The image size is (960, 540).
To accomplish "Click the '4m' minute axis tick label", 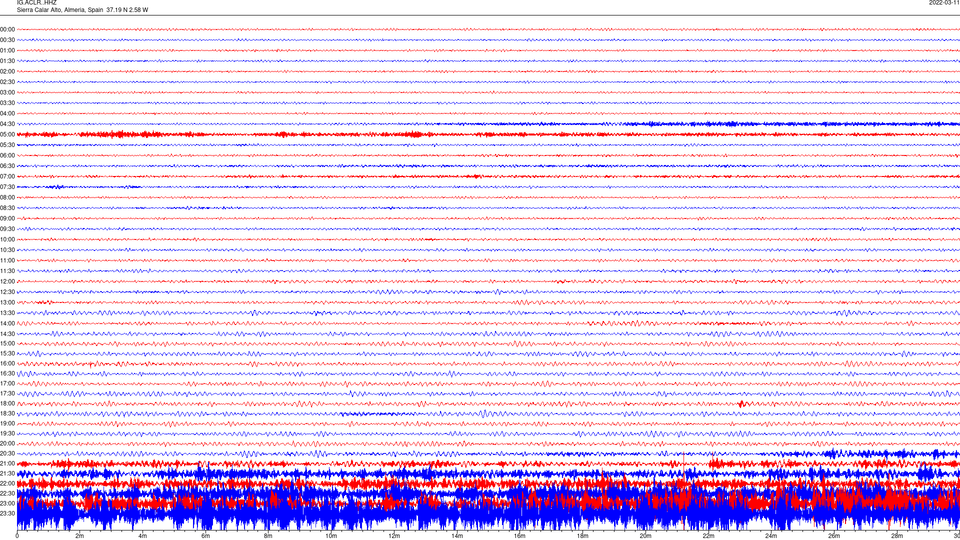I will coord(143,536).
